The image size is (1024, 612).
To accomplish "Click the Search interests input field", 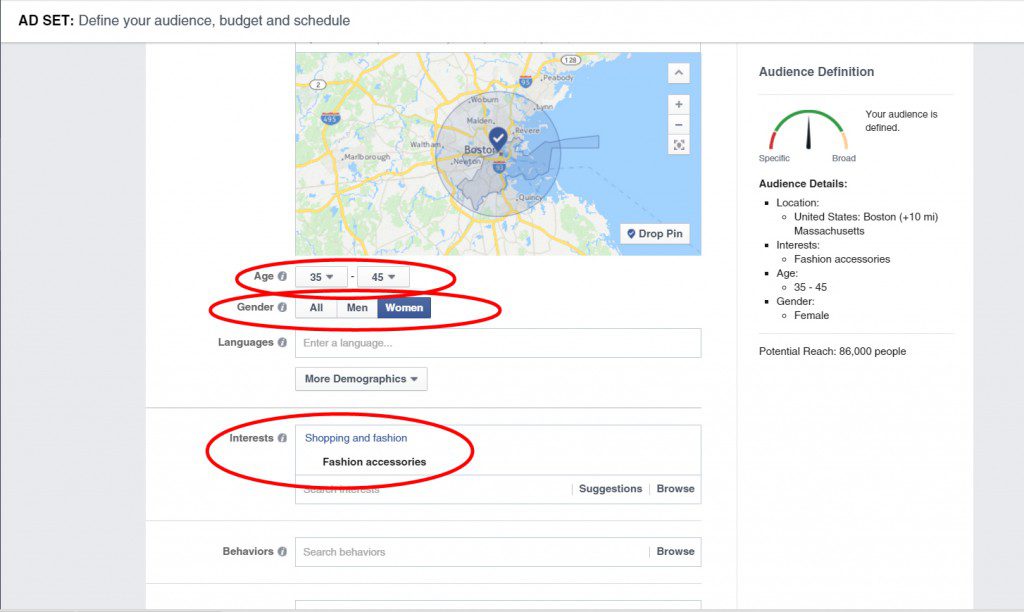I will coord(433,489).
